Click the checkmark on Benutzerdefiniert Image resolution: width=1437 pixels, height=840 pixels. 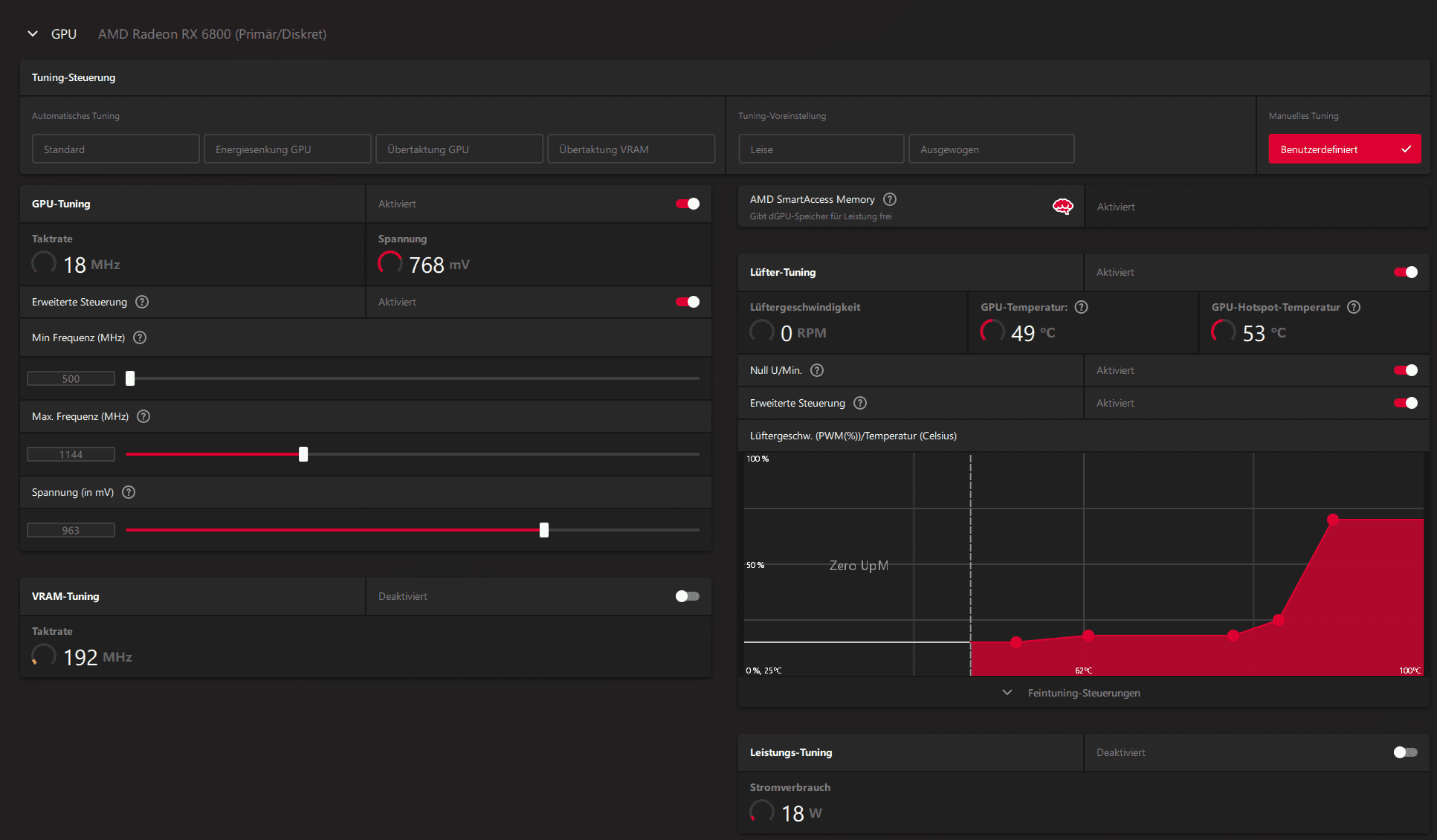[1406, 149]
